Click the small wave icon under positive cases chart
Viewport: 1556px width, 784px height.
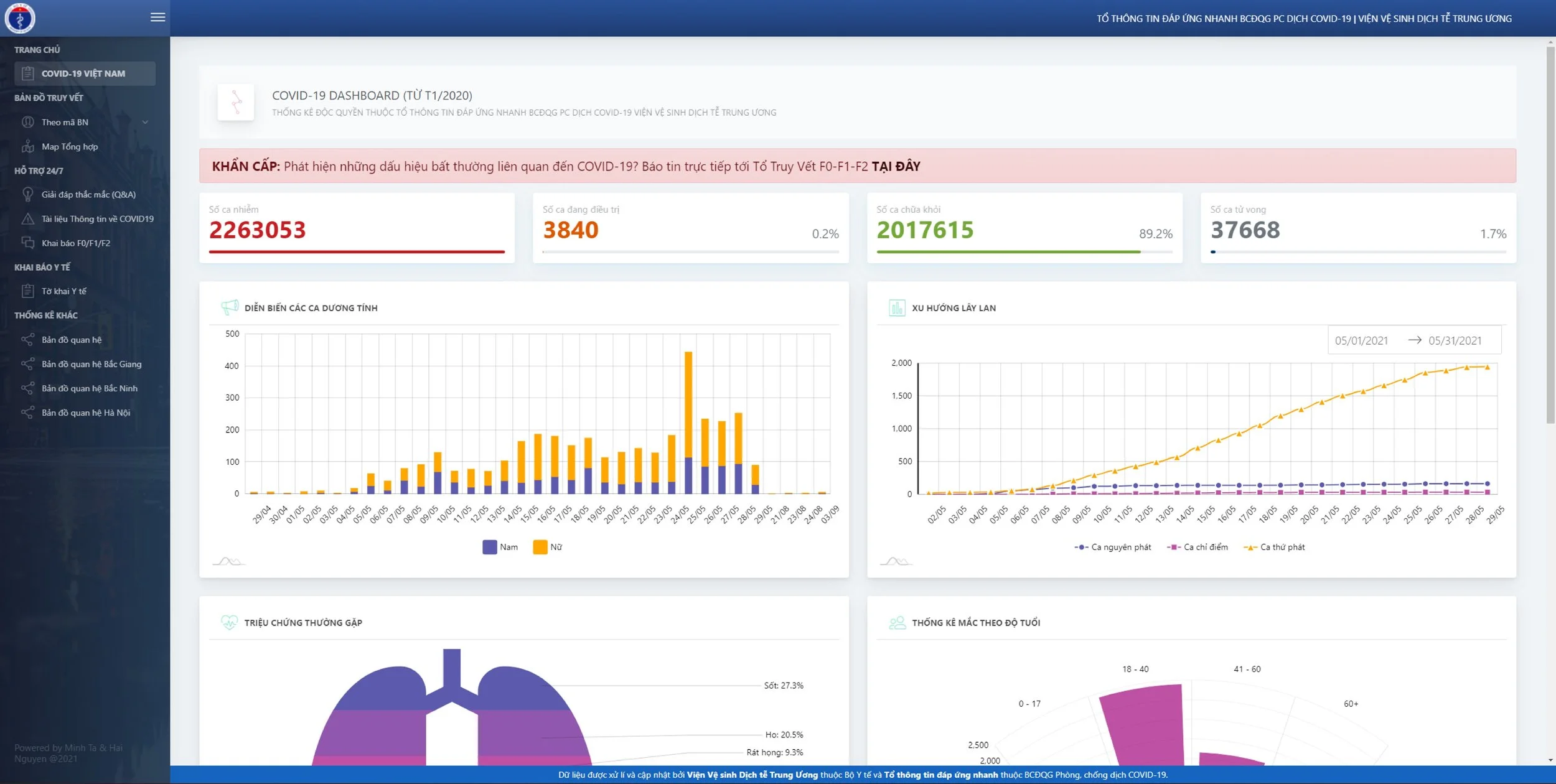228,561
